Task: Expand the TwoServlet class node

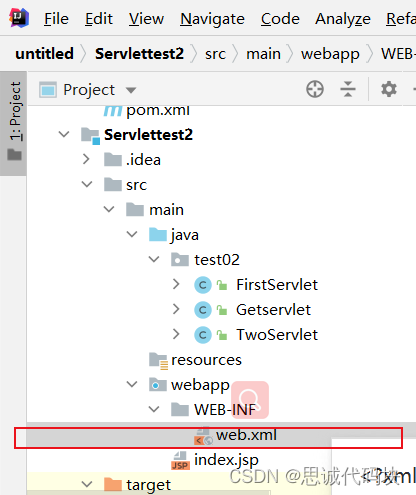Action: tap(176, 334)
